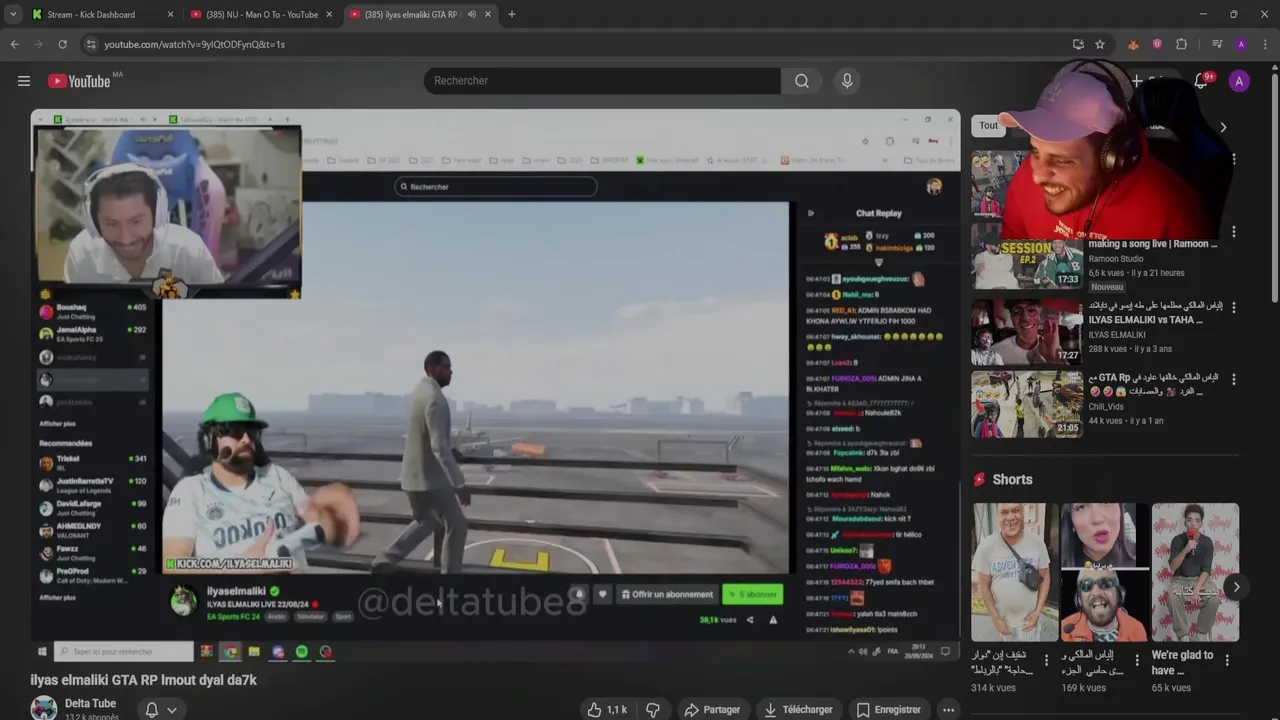Open making a song live video title

1153,244
